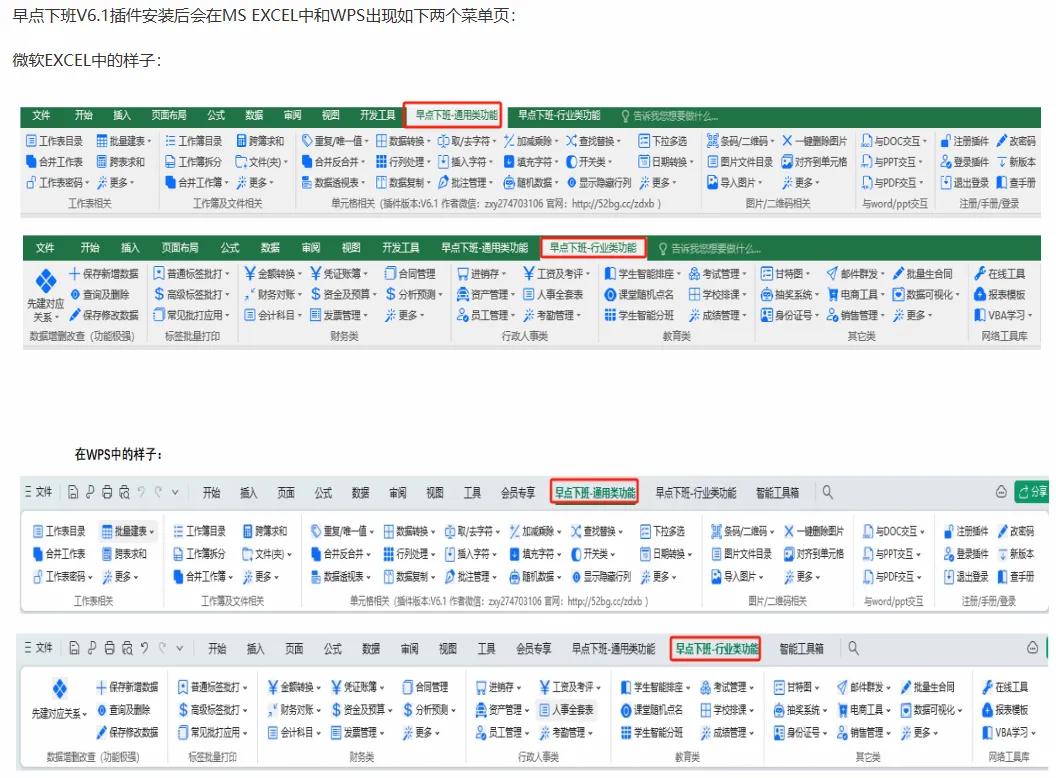Click 合并工作表 icon in Excel 通用类 ribbon
Image resolution: width=1056 pixels, height=778 pixels.
click(x=31, y=162)
